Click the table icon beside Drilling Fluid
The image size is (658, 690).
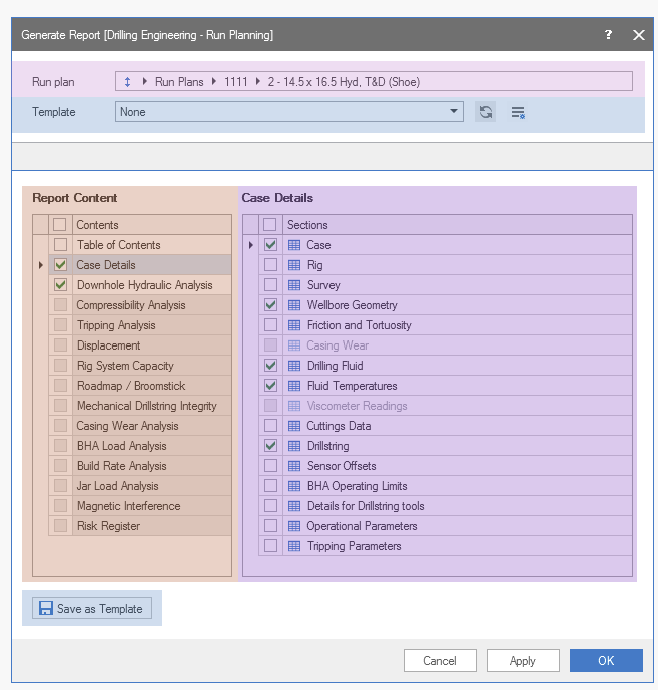pyautogui.click(x=294, y=366)
